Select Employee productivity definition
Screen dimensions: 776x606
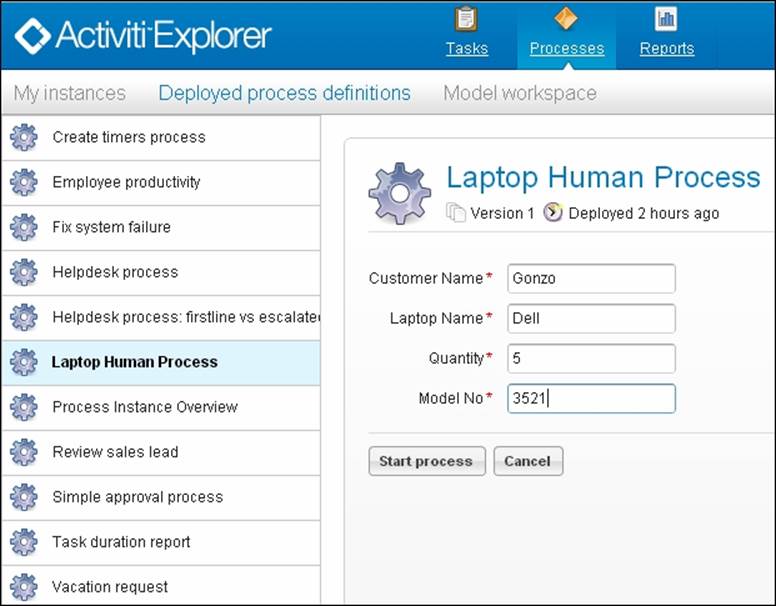point(161,183)
